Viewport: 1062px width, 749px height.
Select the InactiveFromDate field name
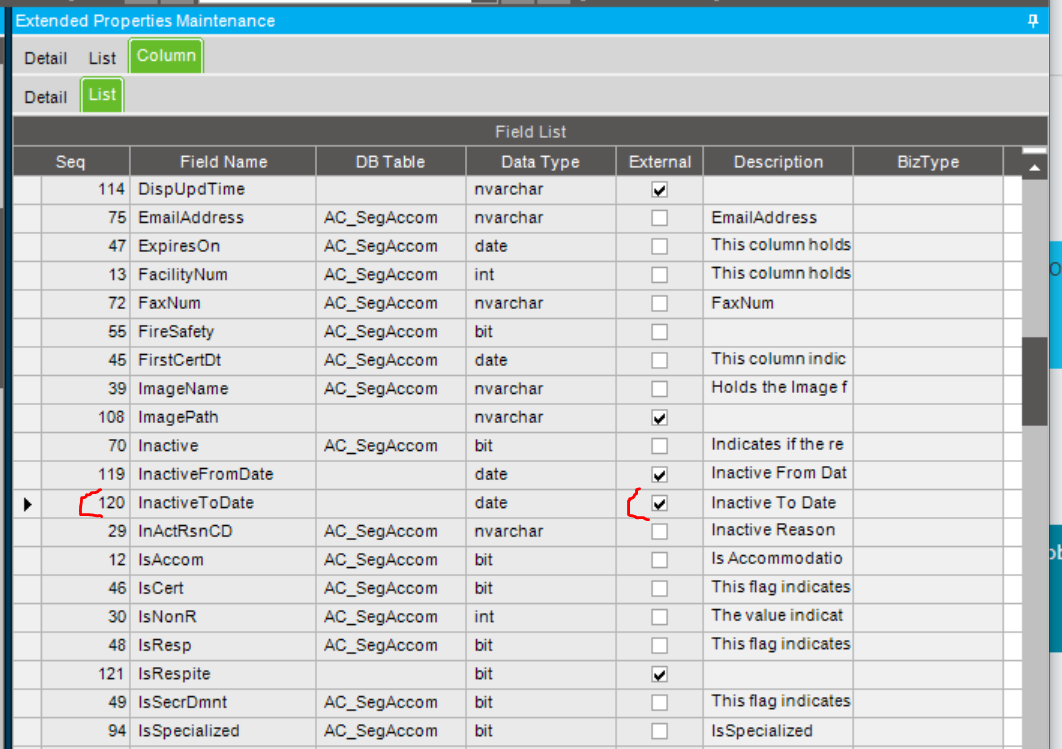pos(223,475)
